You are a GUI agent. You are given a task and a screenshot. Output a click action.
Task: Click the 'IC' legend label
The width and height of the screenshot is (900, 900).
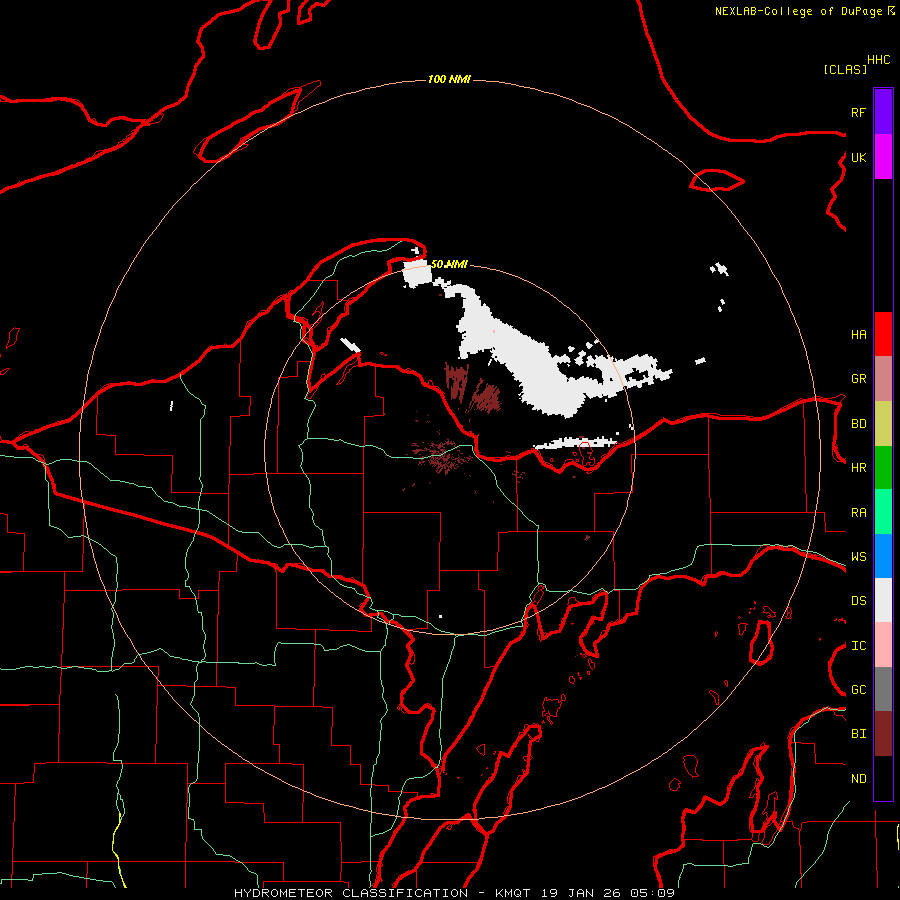858,646
